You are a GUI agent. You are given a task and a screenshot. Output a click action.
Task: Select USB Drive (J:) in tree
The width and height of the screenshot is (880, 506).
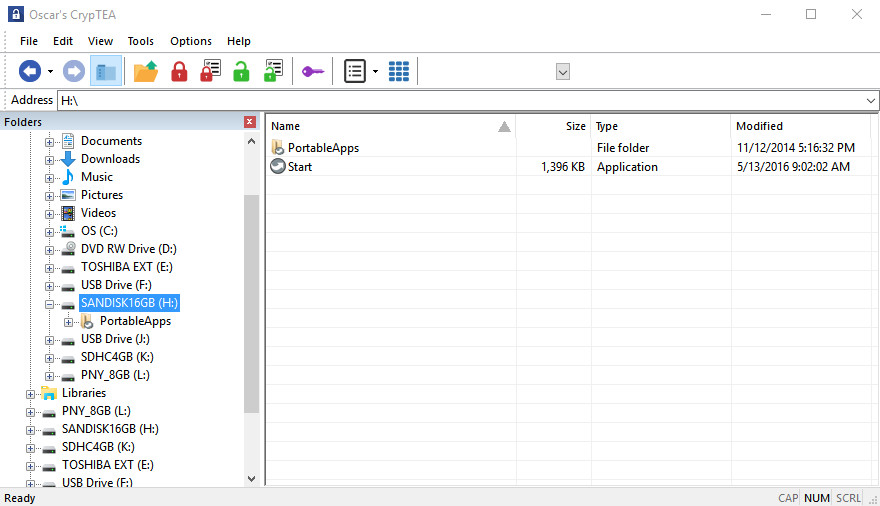pyautogui.click(x=115, y=339)
